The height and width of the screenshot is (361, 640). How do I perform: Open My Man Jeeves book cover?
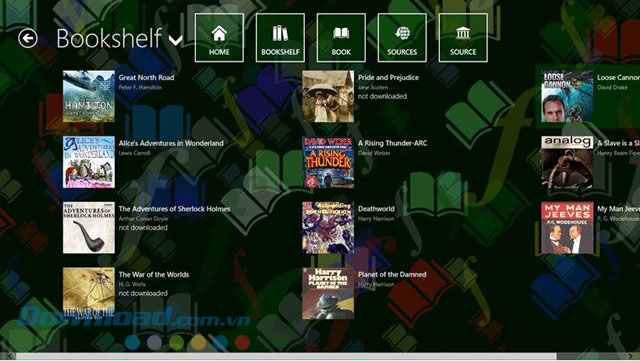[567, 228]
